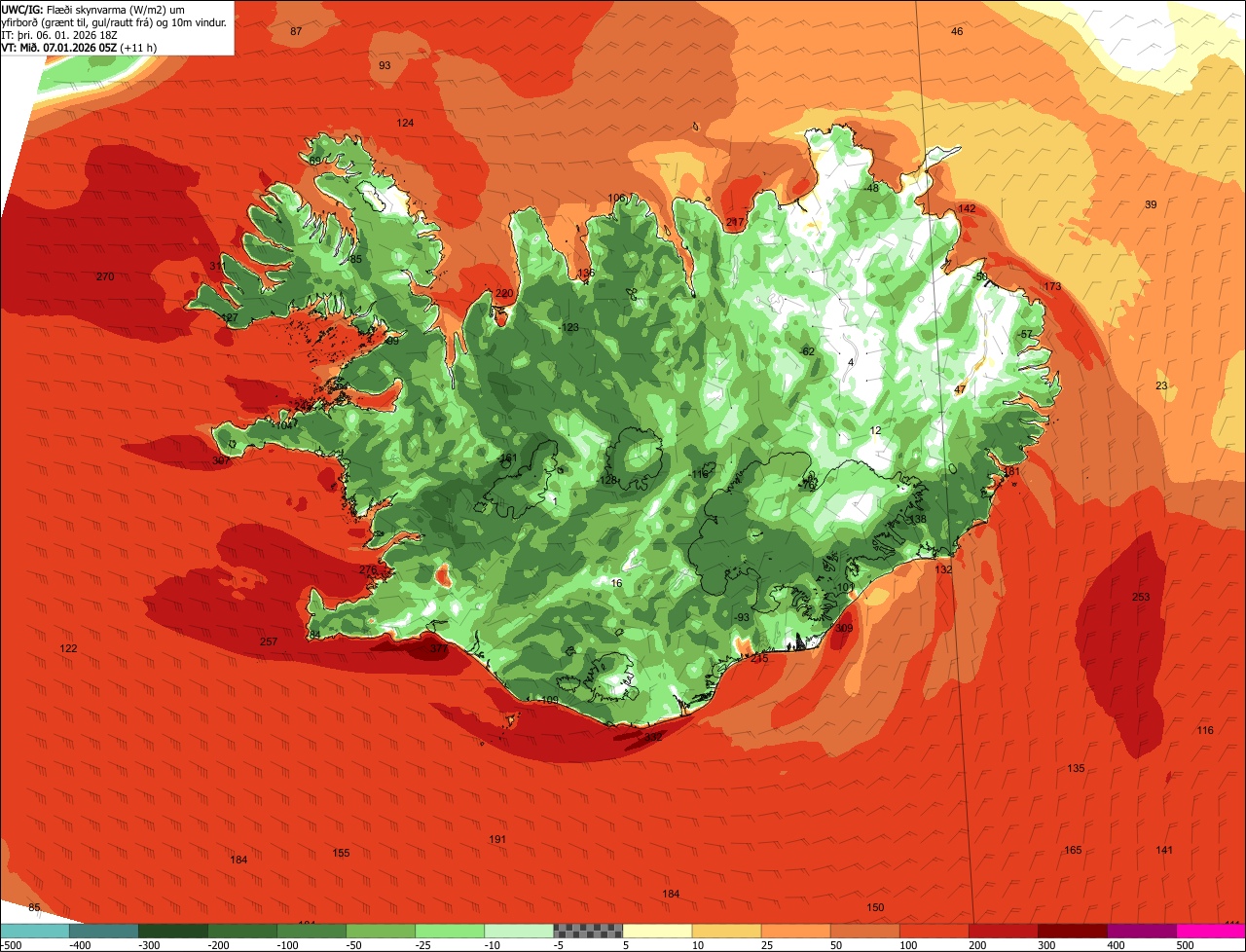1246x952 pixels.
Task: Click the value 12 in the eastern highlands
Action: pos(875,431)
